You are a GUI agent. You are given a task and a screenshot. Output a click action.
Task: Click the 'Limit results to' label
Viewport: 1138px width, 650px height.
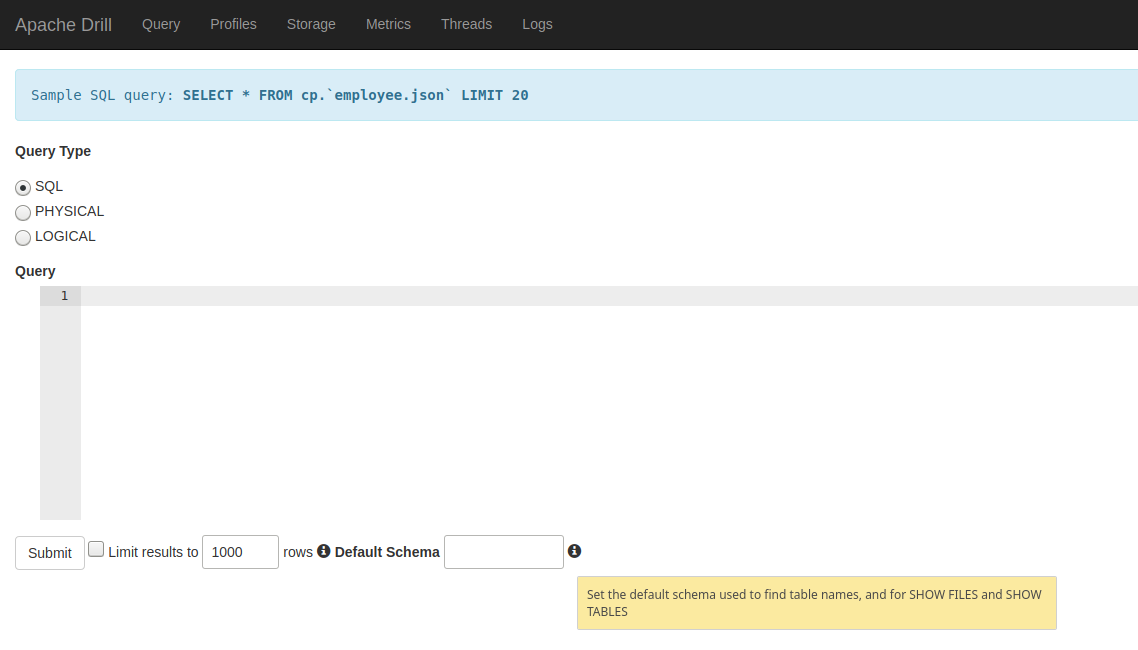click(153, 552)
